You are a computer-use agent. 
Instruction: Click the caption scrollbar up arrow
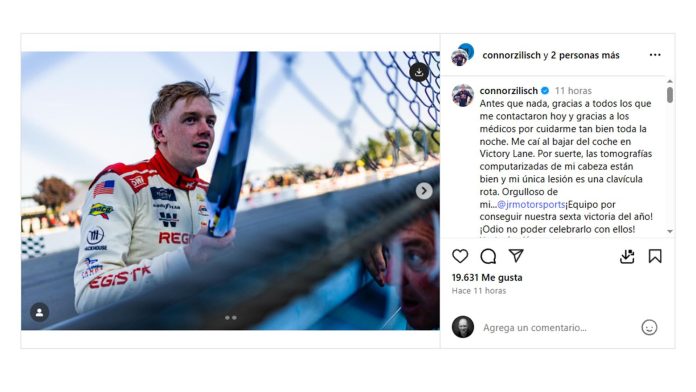pos(670,81)
